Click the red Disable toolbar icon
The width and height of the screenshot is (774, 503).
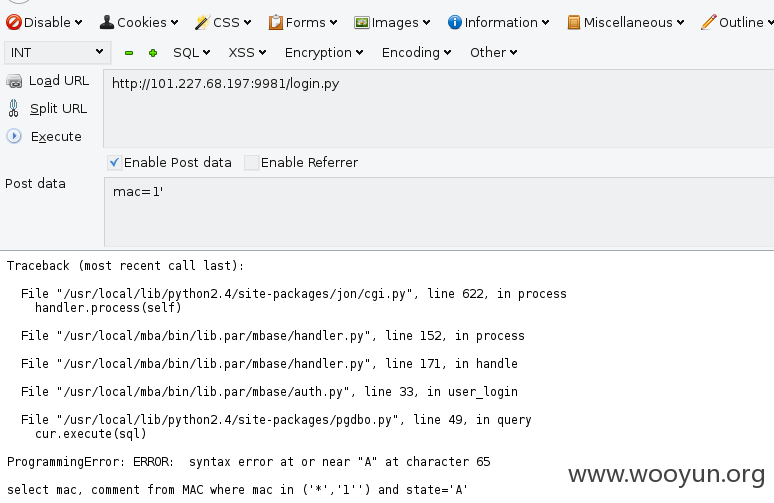pos(14,22)
